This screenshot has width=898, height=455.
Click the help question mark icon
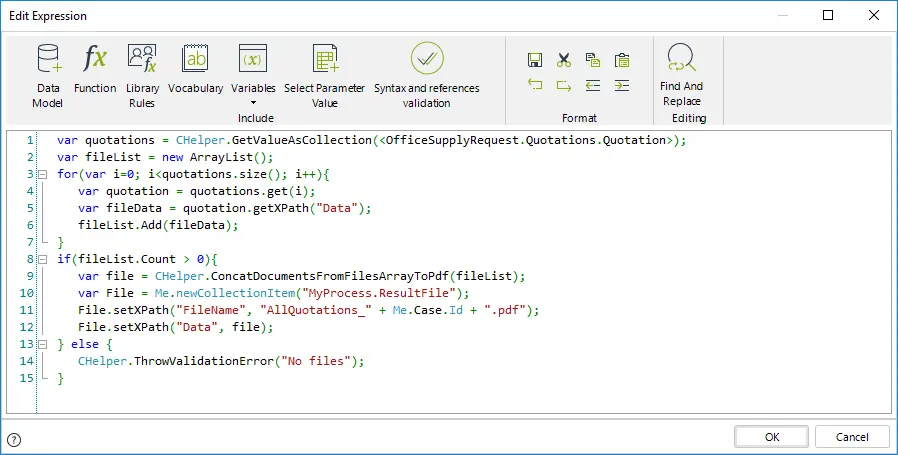click(14, 440)
